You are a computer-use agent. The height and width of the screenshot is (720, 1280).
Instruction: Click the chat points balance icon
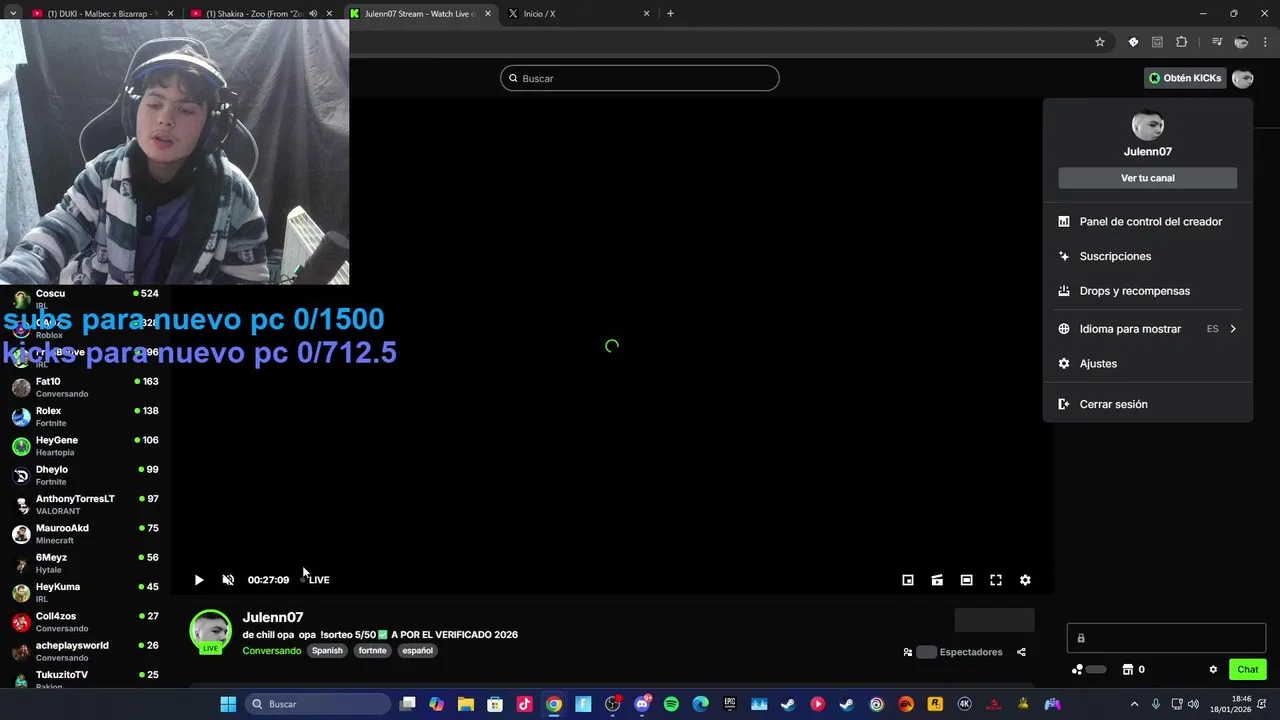pyautogui.click(x=1077, y=670)
